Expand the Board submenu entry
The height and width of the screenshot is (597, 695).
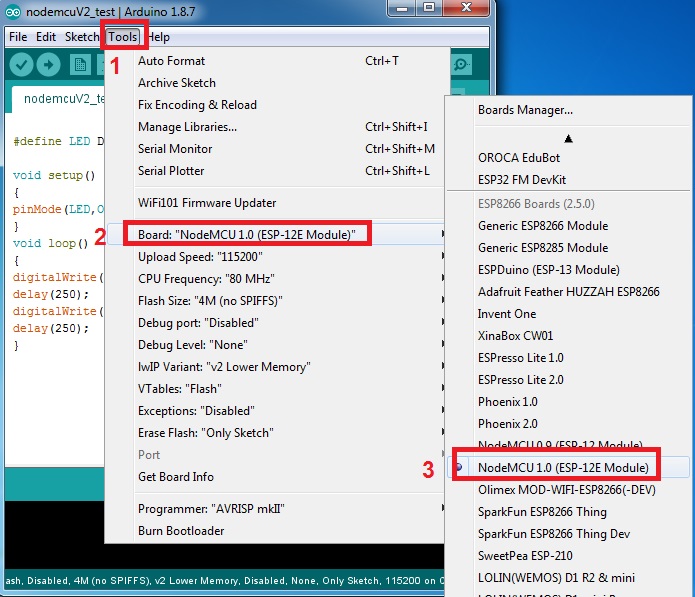pos(246,235)
